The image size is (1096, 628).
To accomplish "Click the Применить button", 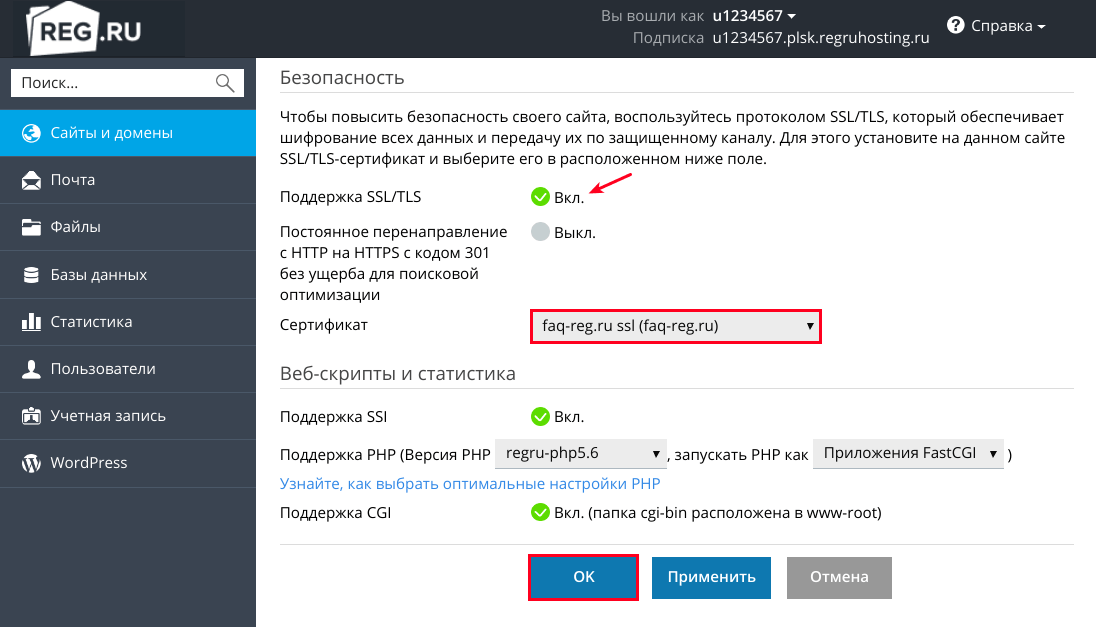I will 711,578.
